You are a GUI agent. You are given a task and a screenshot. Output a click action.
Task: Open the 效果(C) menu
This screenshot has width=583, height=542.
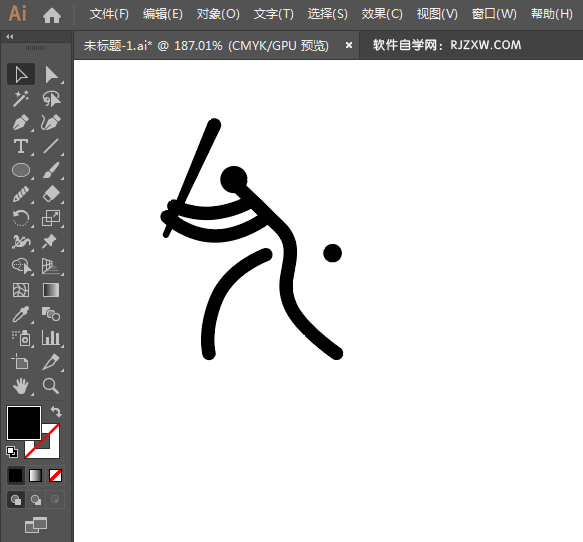click(382, 14)
